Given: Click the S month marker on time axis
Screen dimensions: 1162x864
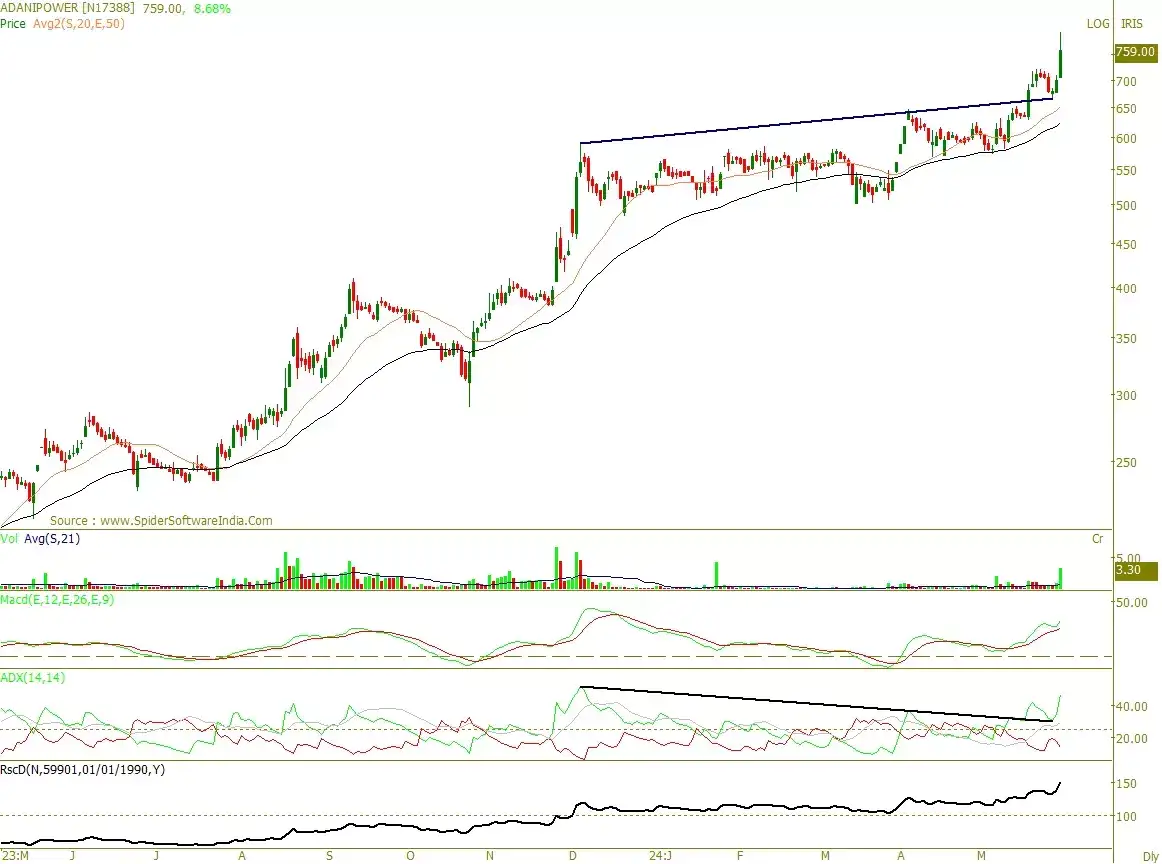Looking at the screenshot, I should pos(330,856).
